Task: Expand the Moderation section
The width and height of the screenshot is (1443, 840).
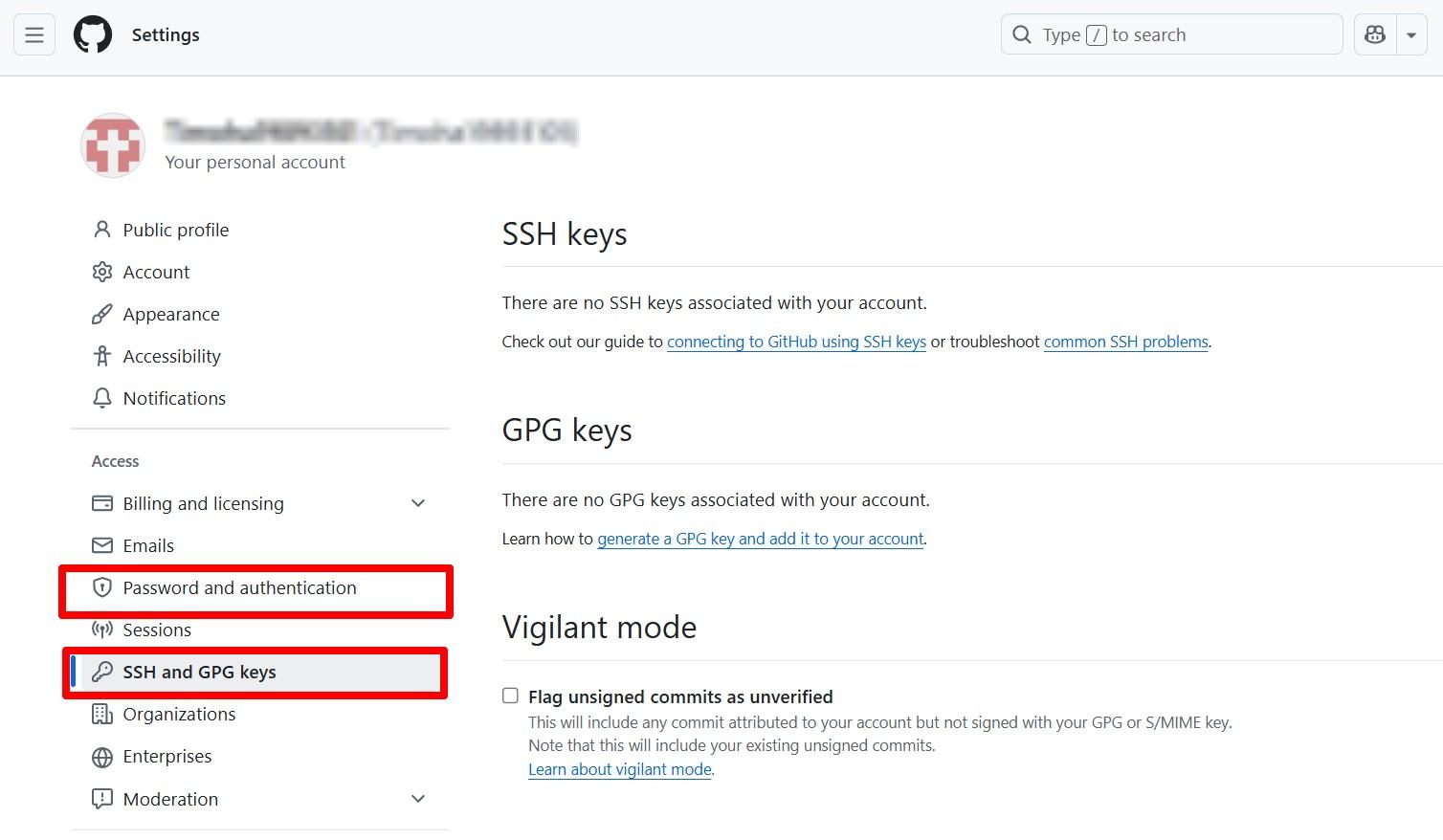Action: (417, 798)
